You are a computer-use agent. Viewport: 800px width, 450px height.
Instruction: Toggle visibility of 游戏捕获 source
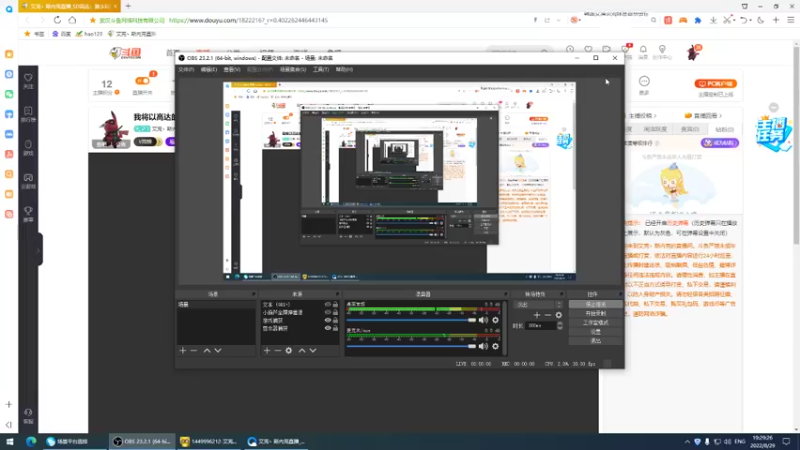[328, 320]
